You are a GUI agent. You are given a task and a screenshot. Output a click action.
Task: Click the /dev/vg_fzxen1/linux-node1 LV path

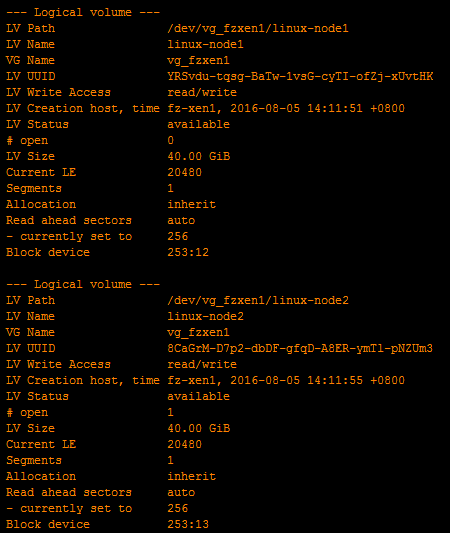(x=258, y=28)
